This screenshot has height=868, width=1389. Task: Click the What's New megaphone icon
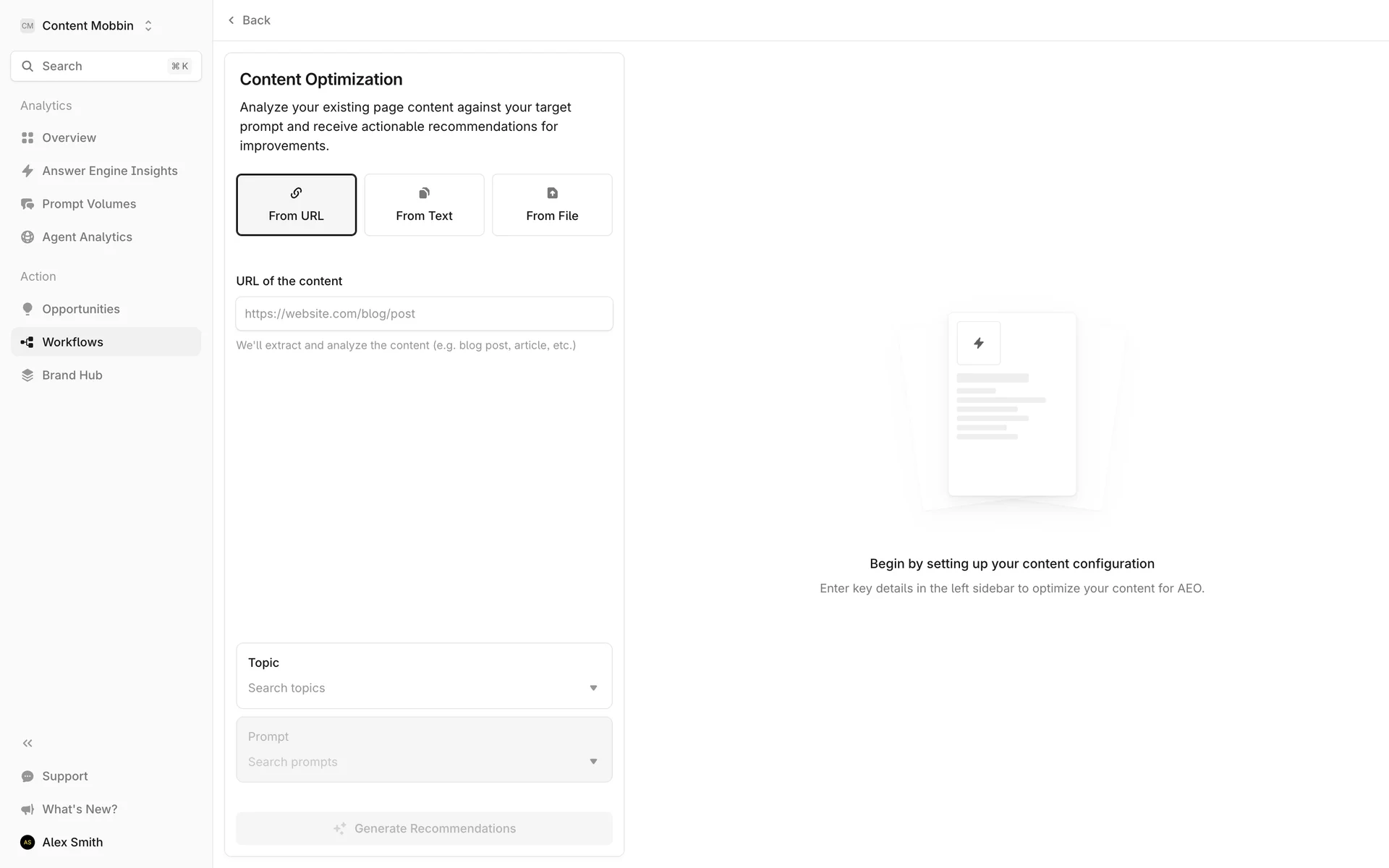click(27, 809)
